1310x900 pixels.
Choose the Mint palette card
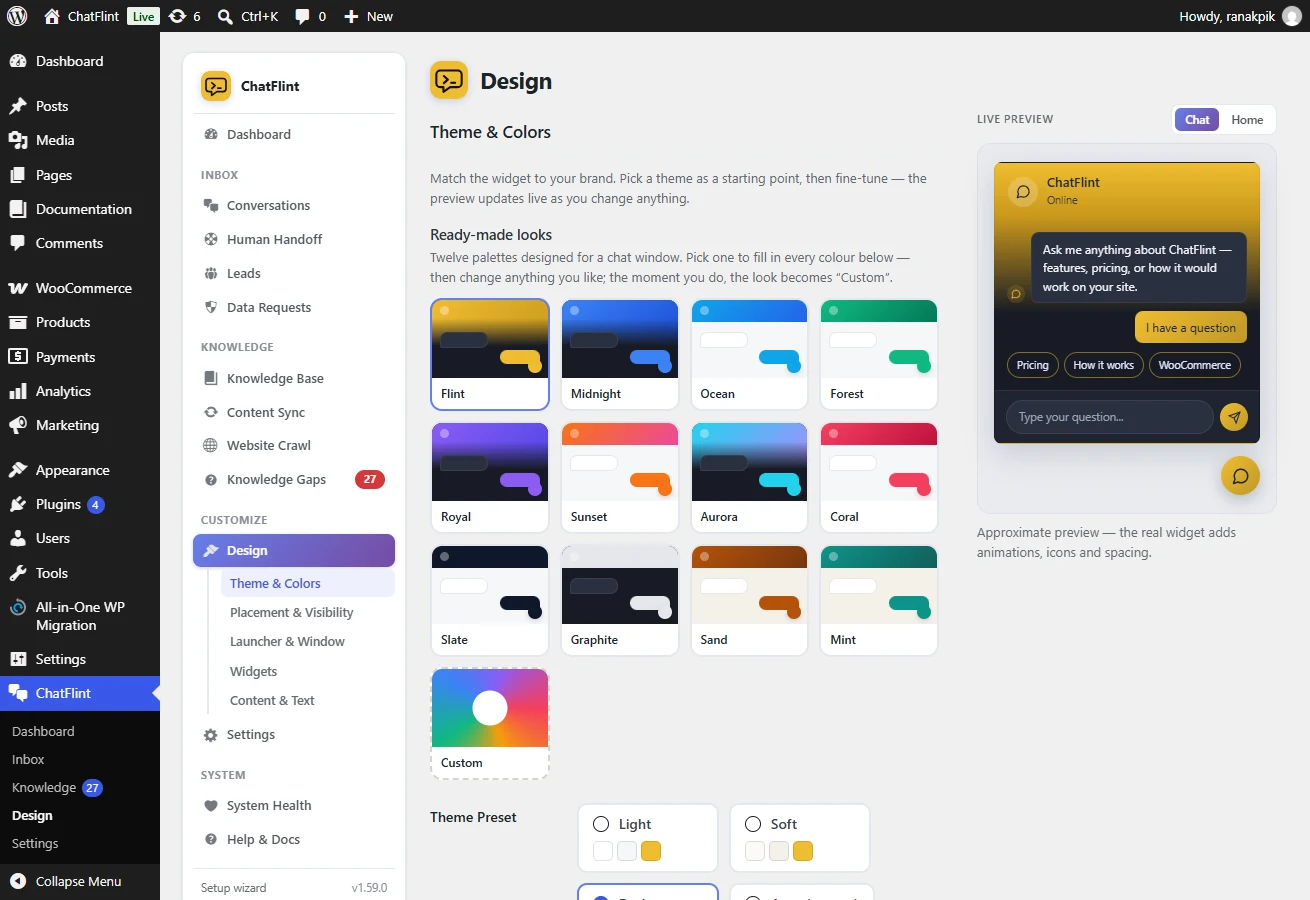(879, 601)
